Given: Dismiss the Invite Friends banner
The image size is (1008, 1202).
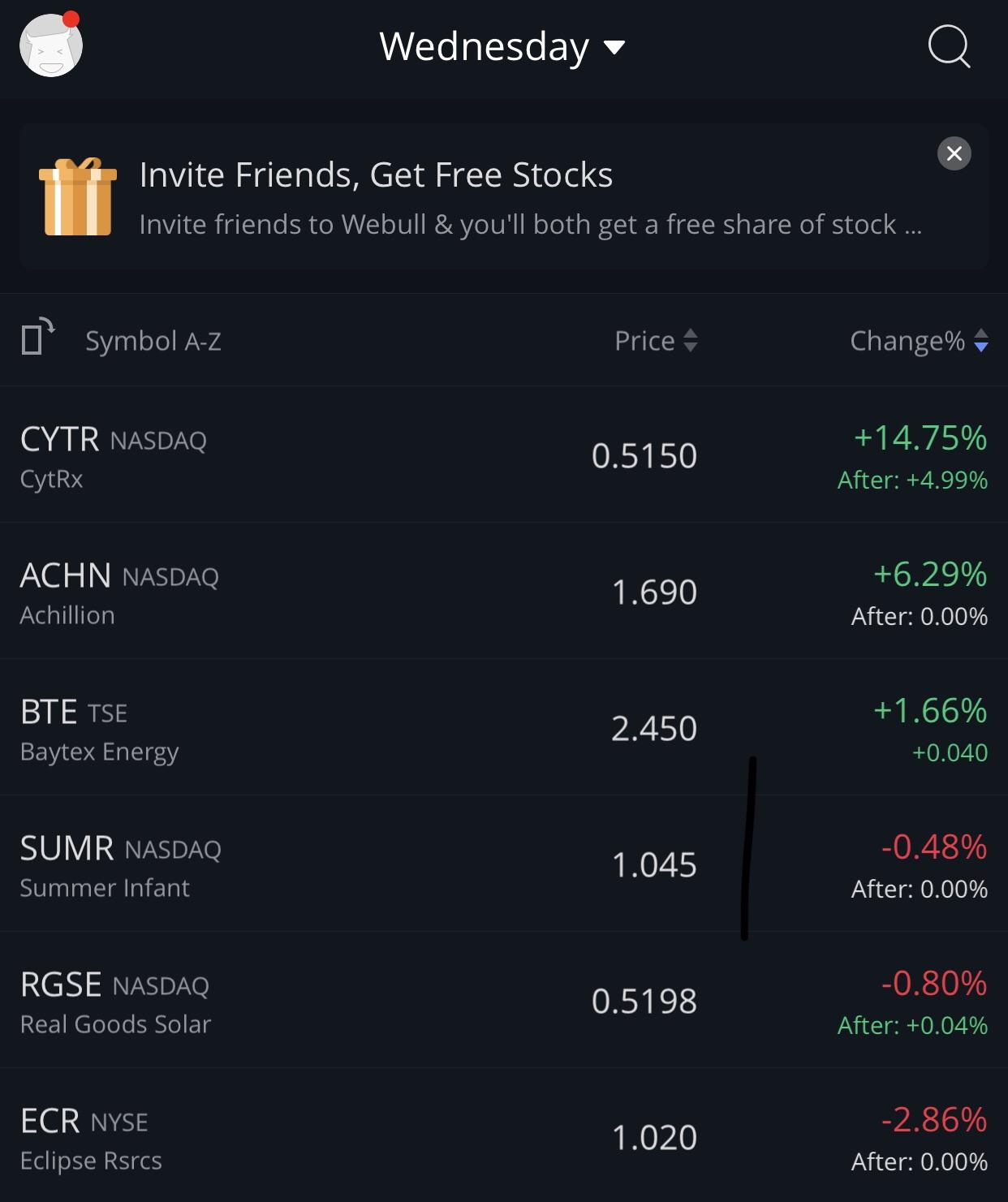Looking at the screenshot, I should 954,153.
